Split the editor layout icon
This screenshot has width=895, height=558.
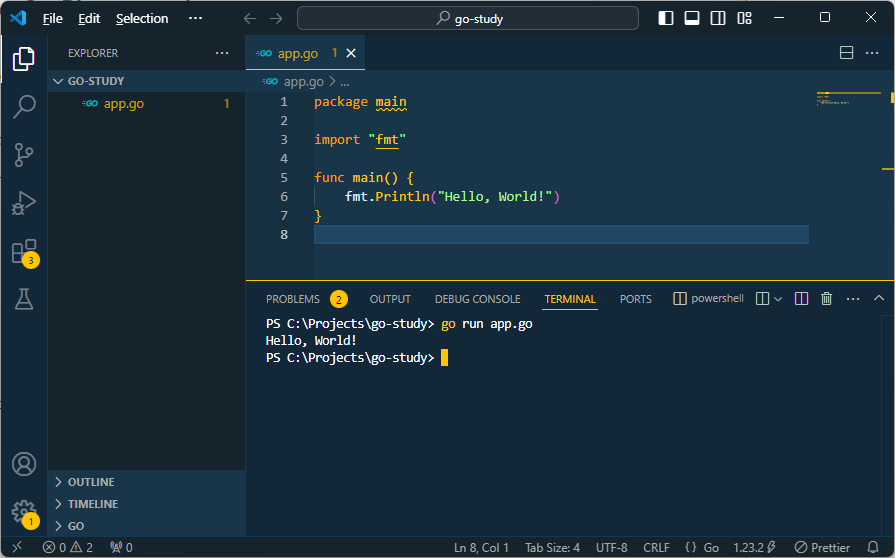click(x=846, y=53)
